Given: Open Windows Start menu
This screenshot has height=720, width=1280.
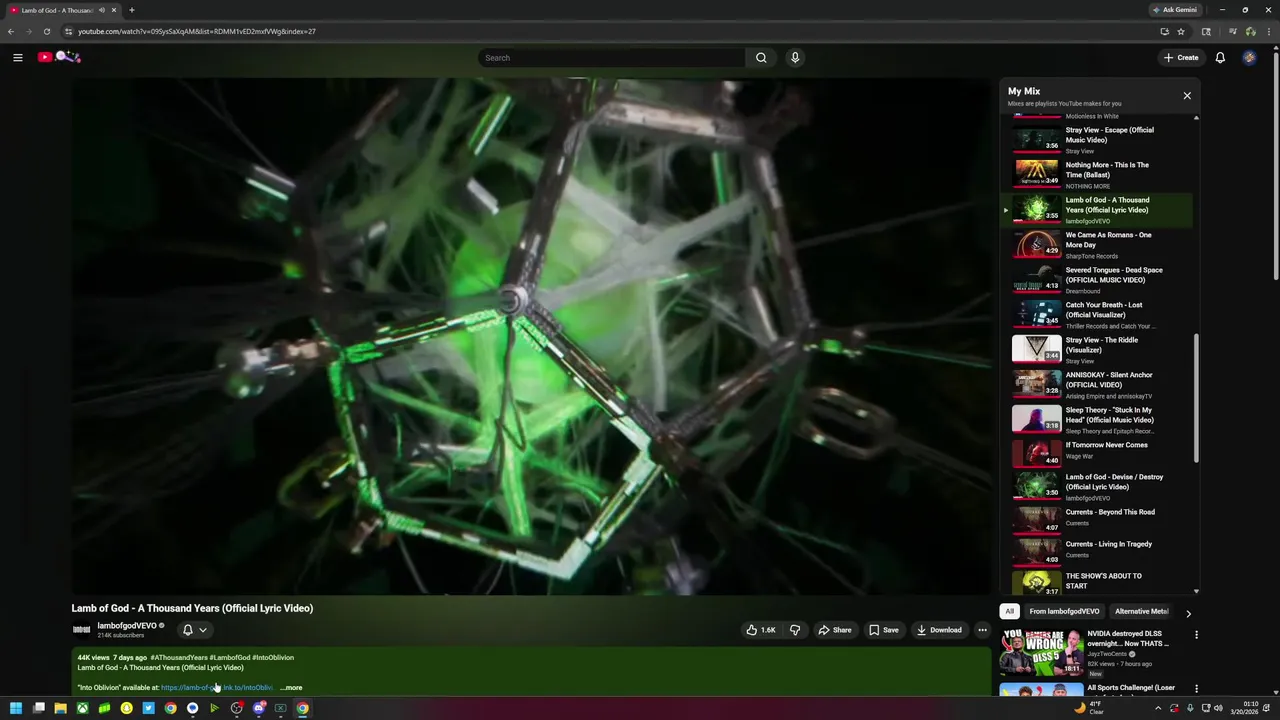Looking at the screenshot, I should click(x=16, y=708).
